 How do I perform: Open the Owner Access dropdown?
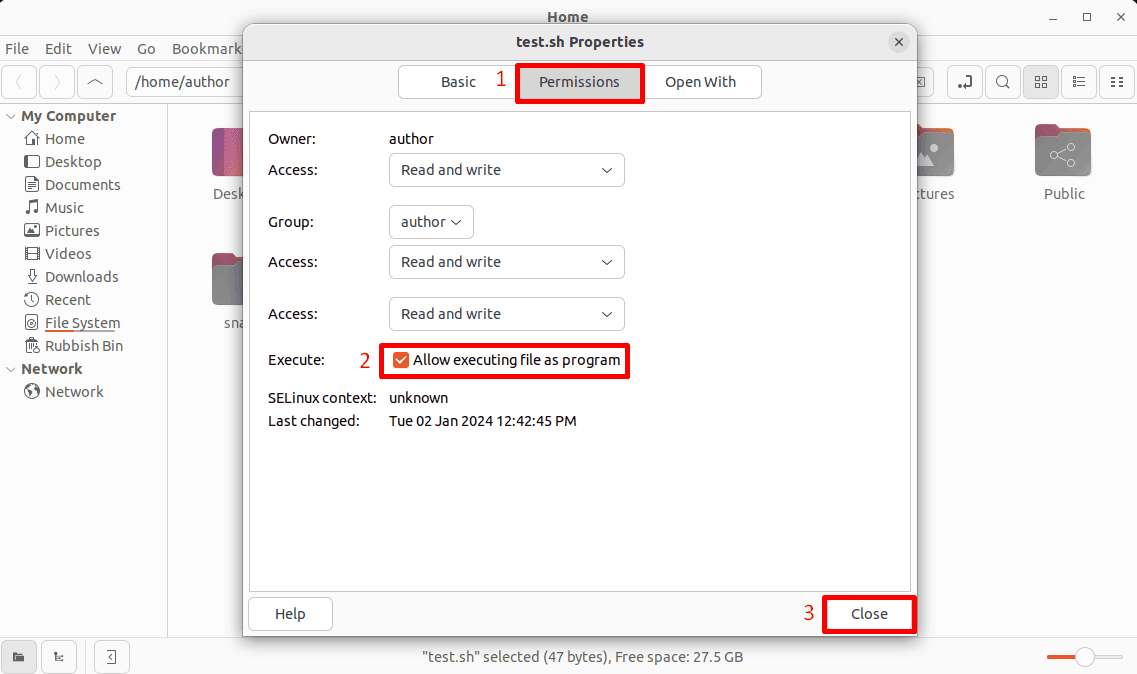pyautogui.click(x=506, y=170)
